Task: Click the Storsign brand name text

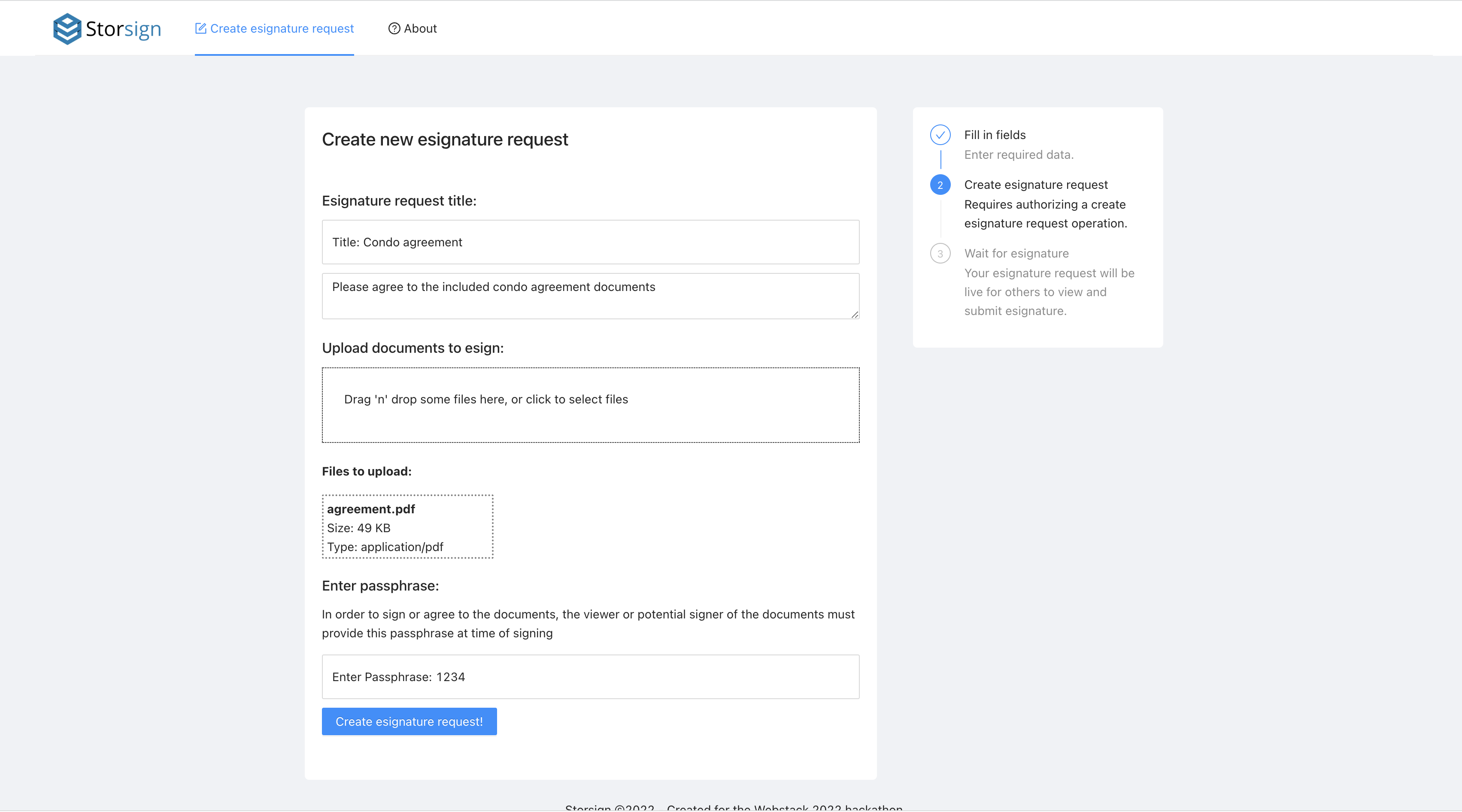Action: 123,29
